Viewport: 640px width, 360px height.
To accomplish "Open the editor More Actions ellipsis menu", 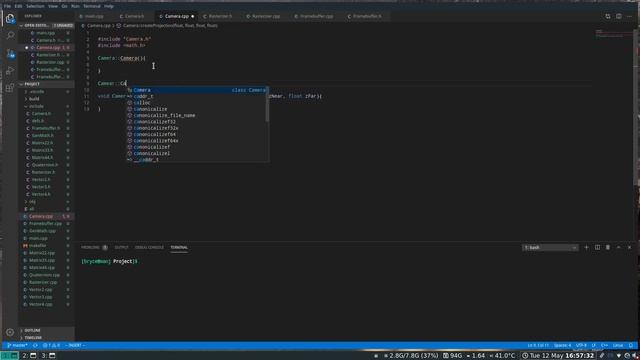I will [629, 16].
